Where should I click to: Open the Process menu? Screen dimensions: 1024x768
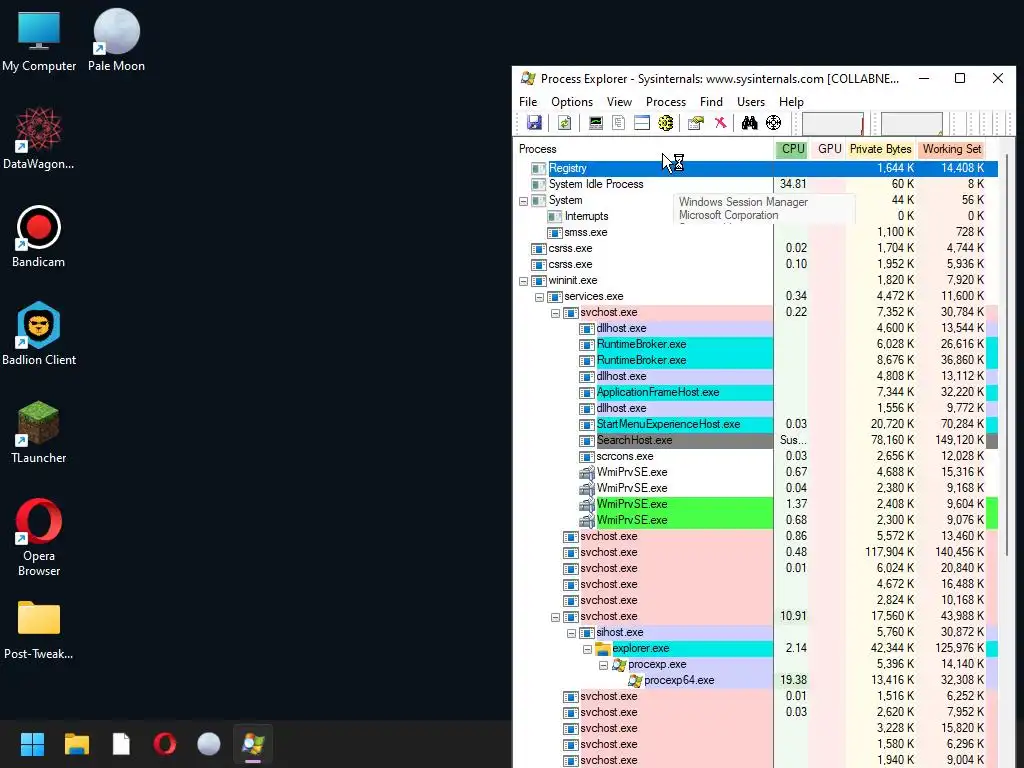coord(665,102)
